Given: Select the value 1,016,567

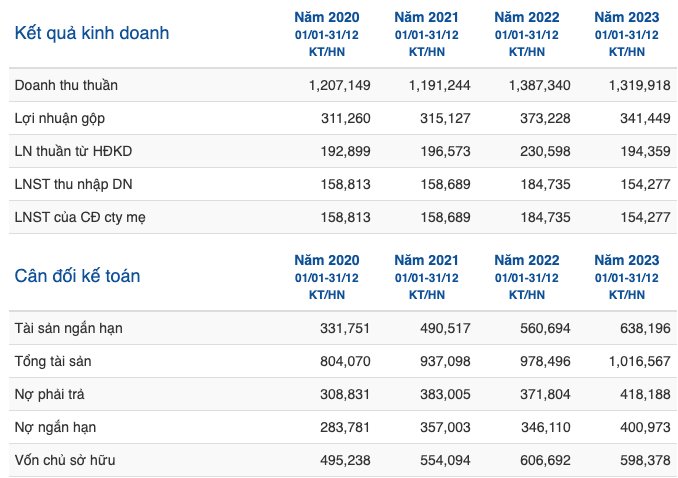Looking at the screenshot, I should pos(640,361).
